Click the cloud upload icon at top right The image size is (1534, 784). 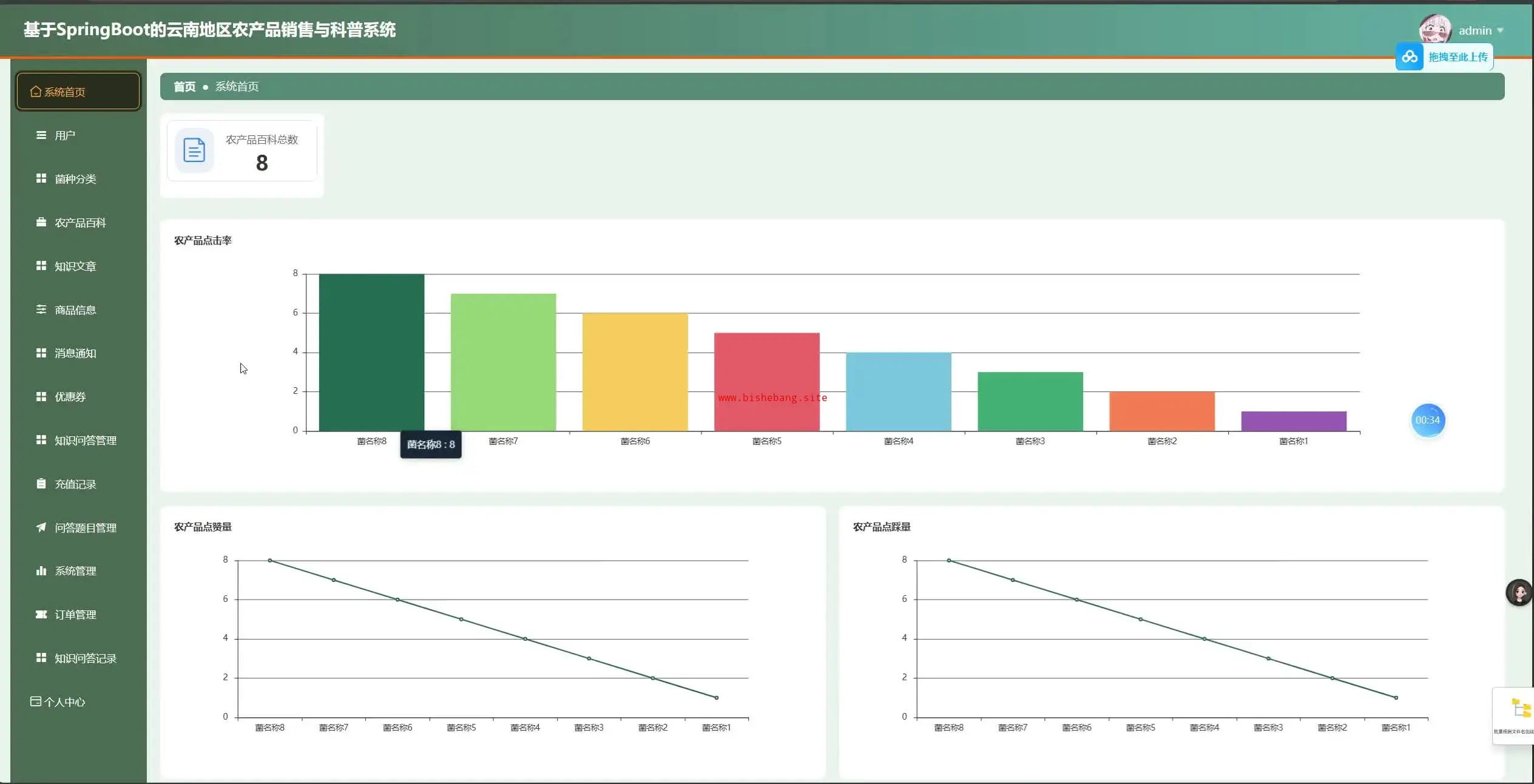pyautogui.click(x=1410, y=57)
